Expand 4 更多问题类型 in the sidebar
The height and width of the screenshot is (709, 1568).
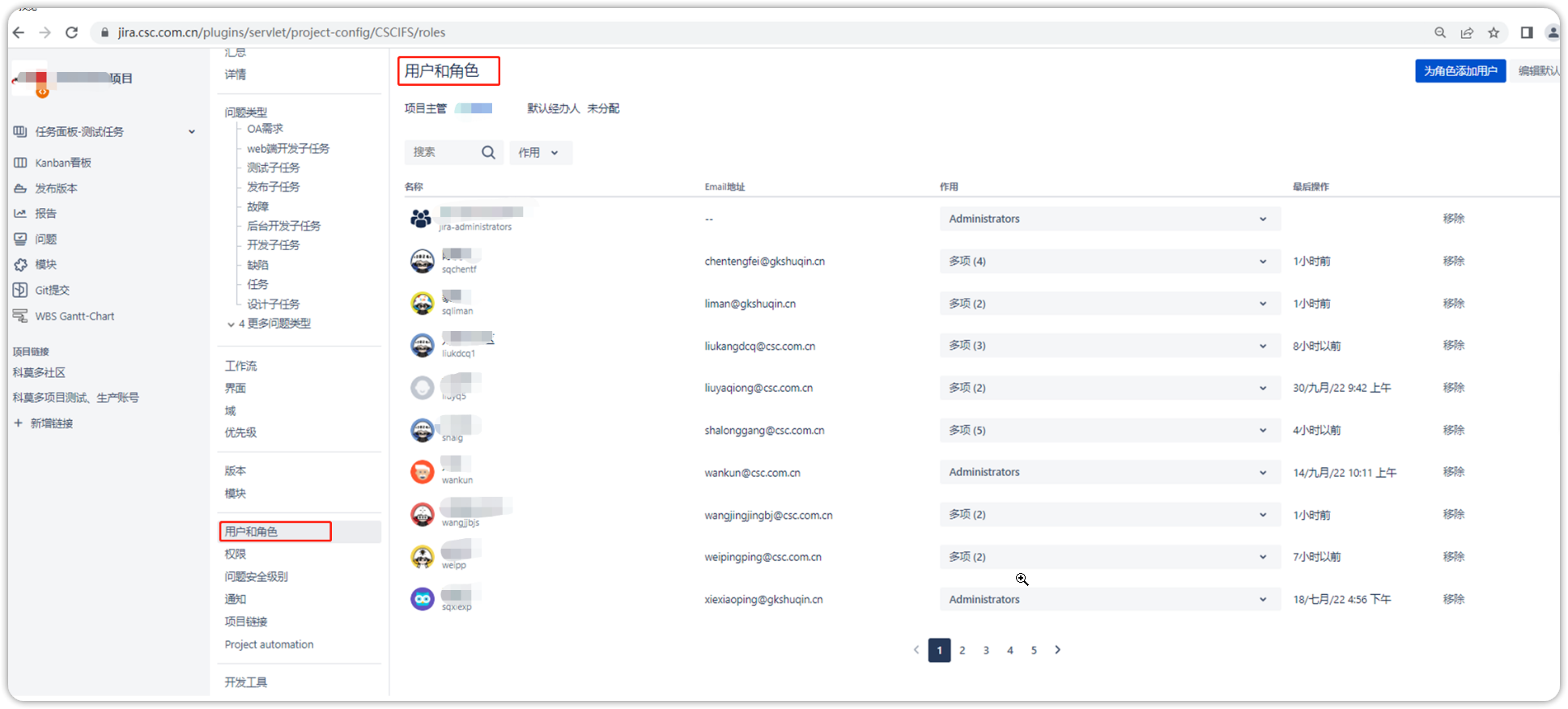pos(270,324)
